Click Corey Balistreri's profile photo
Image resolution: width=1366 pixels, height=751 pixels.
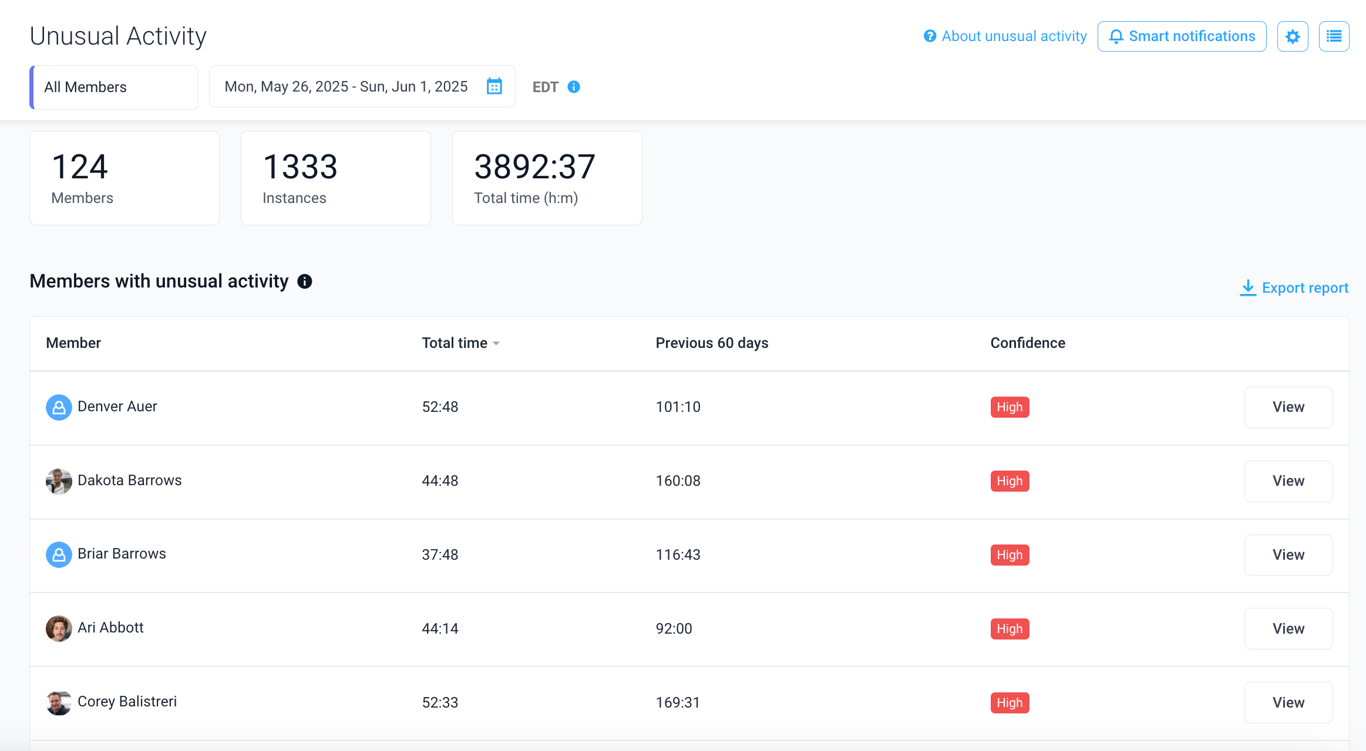pyautogui.click(x=59, y=703)
